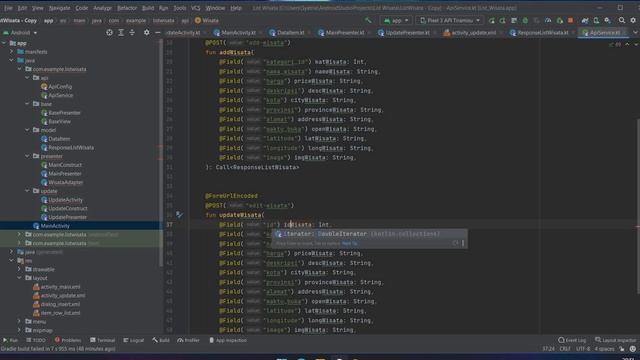Open the Profiler tool window
This screenshot has height=360, width=640.
(189, 340)
